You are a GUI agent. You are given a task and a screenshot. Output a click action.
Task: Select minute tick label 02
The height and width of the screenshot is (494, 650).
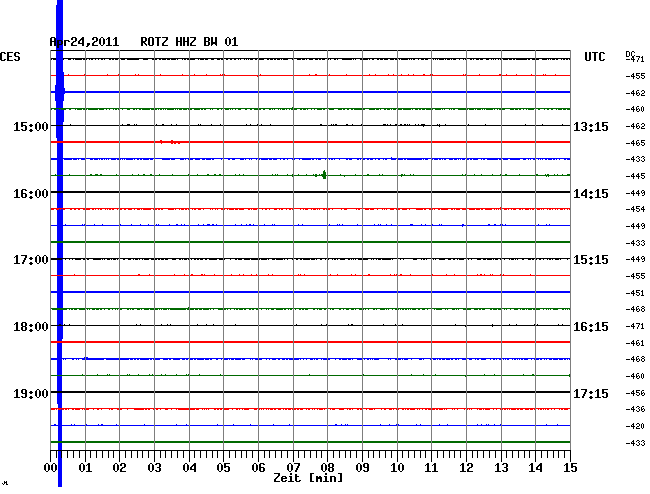tap(119, 468)
